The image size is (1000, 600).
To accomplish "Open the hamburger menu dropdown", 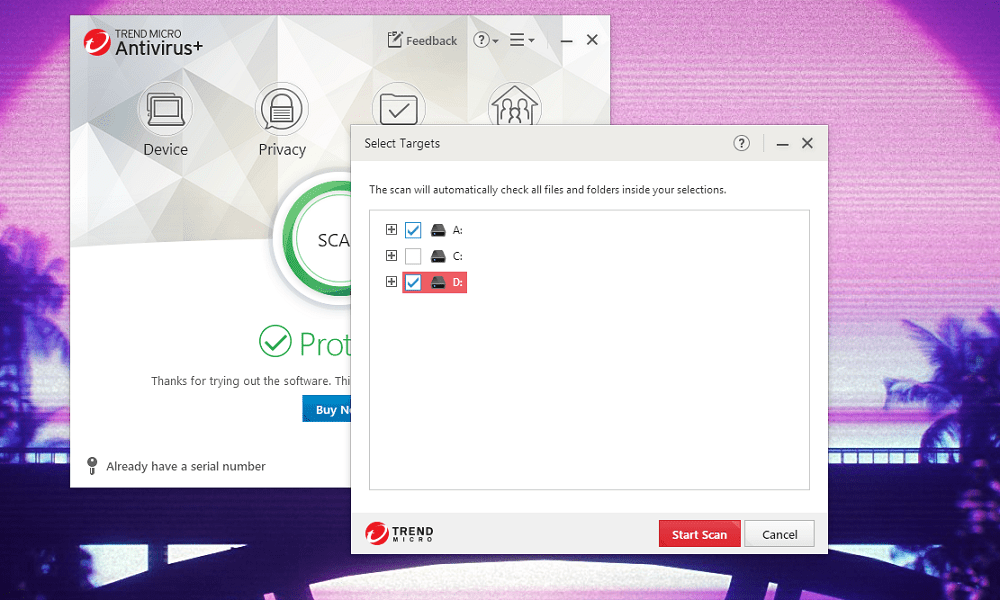I will [522, 40].
